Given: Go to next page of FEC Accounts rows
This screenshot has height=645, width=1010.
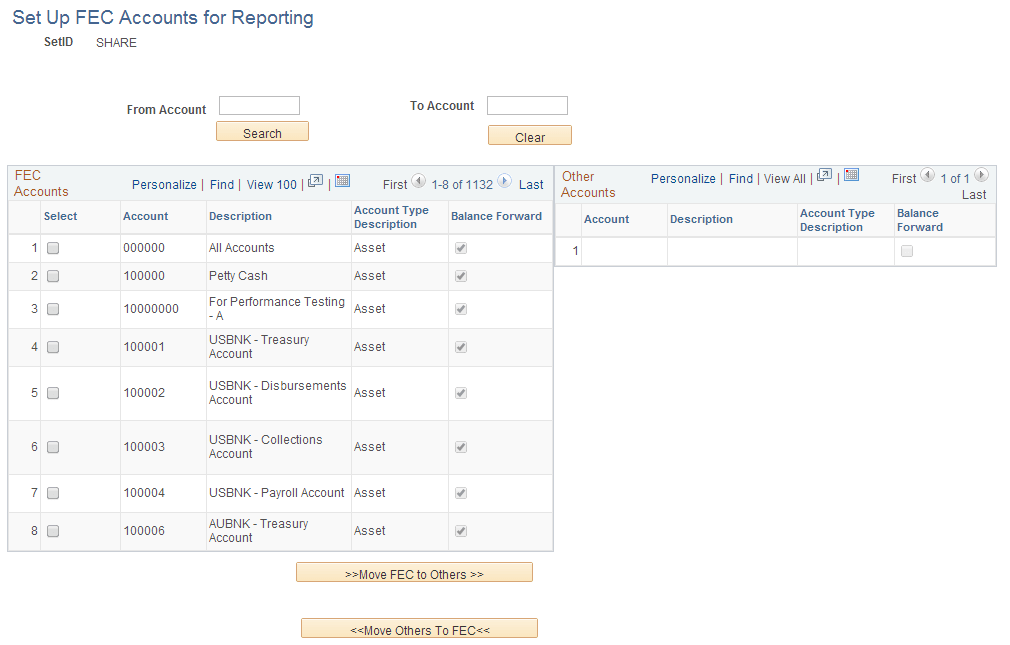Looking at the screenshot, I should click(x=506, y=184).
